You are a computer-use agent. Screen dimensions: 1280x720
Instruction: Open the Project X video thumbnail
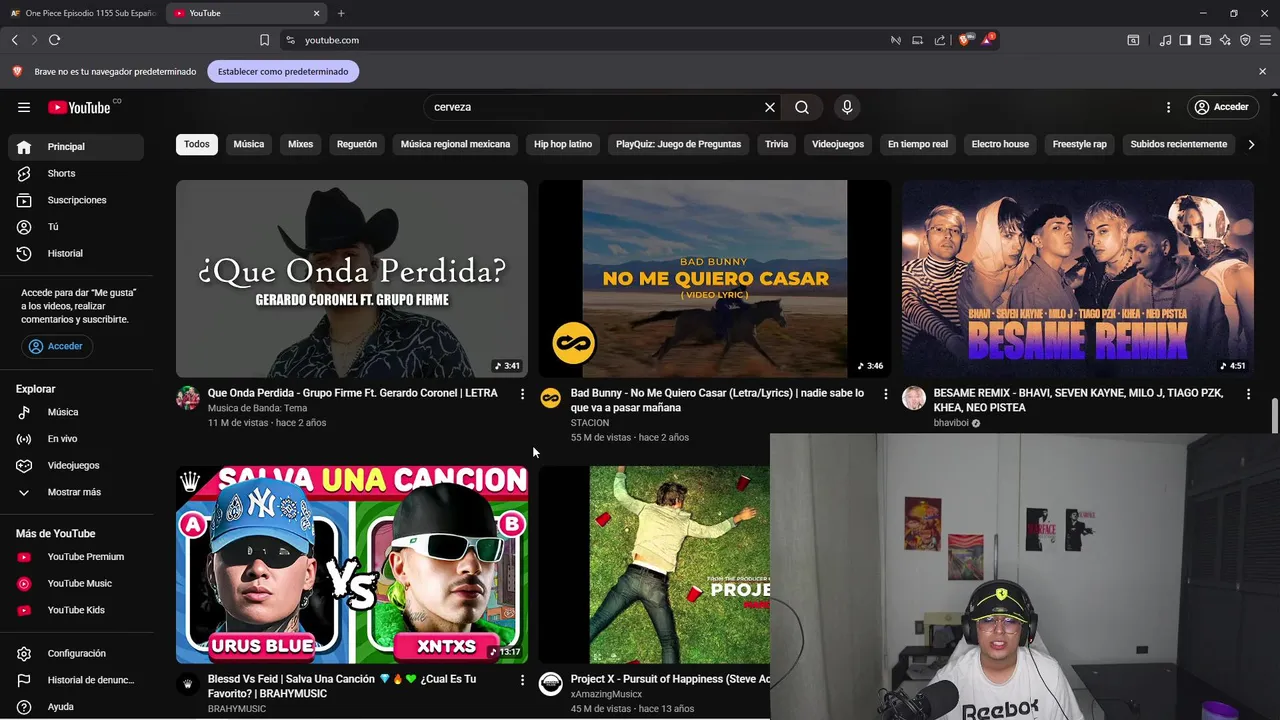[654, 565]
